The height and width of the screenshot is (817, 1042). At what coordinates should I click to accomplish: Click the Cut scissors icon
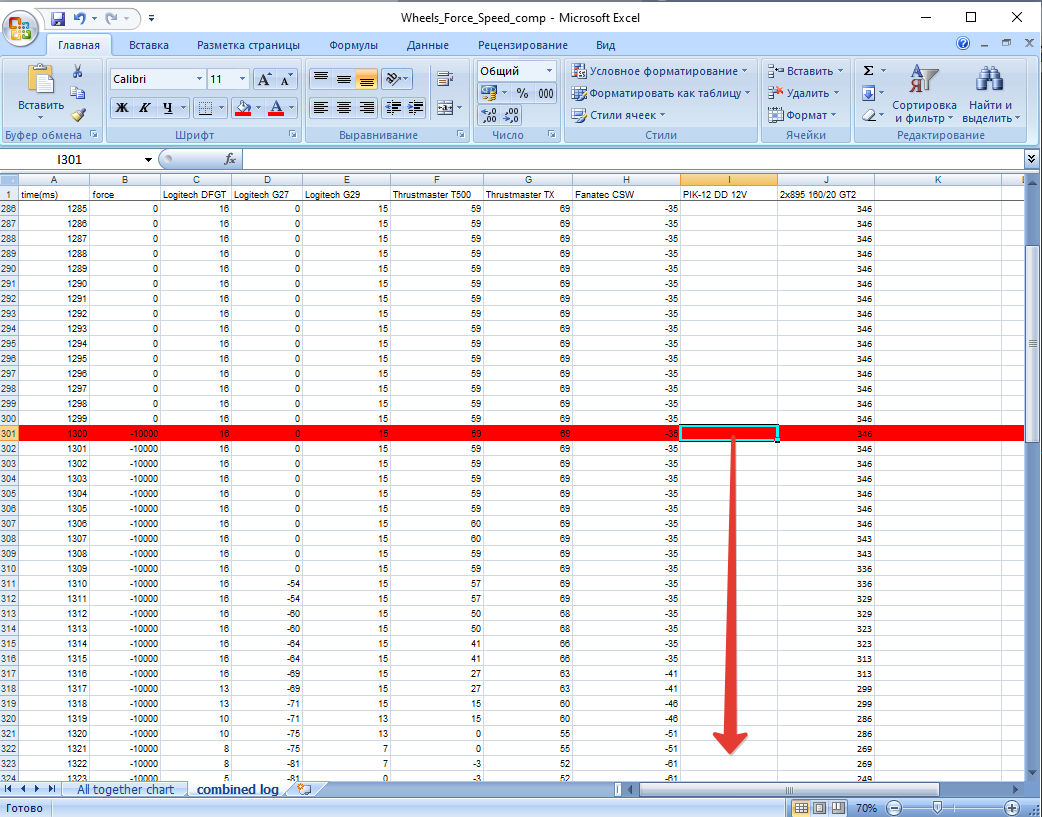pyautogui.click(x=77, y=72)
